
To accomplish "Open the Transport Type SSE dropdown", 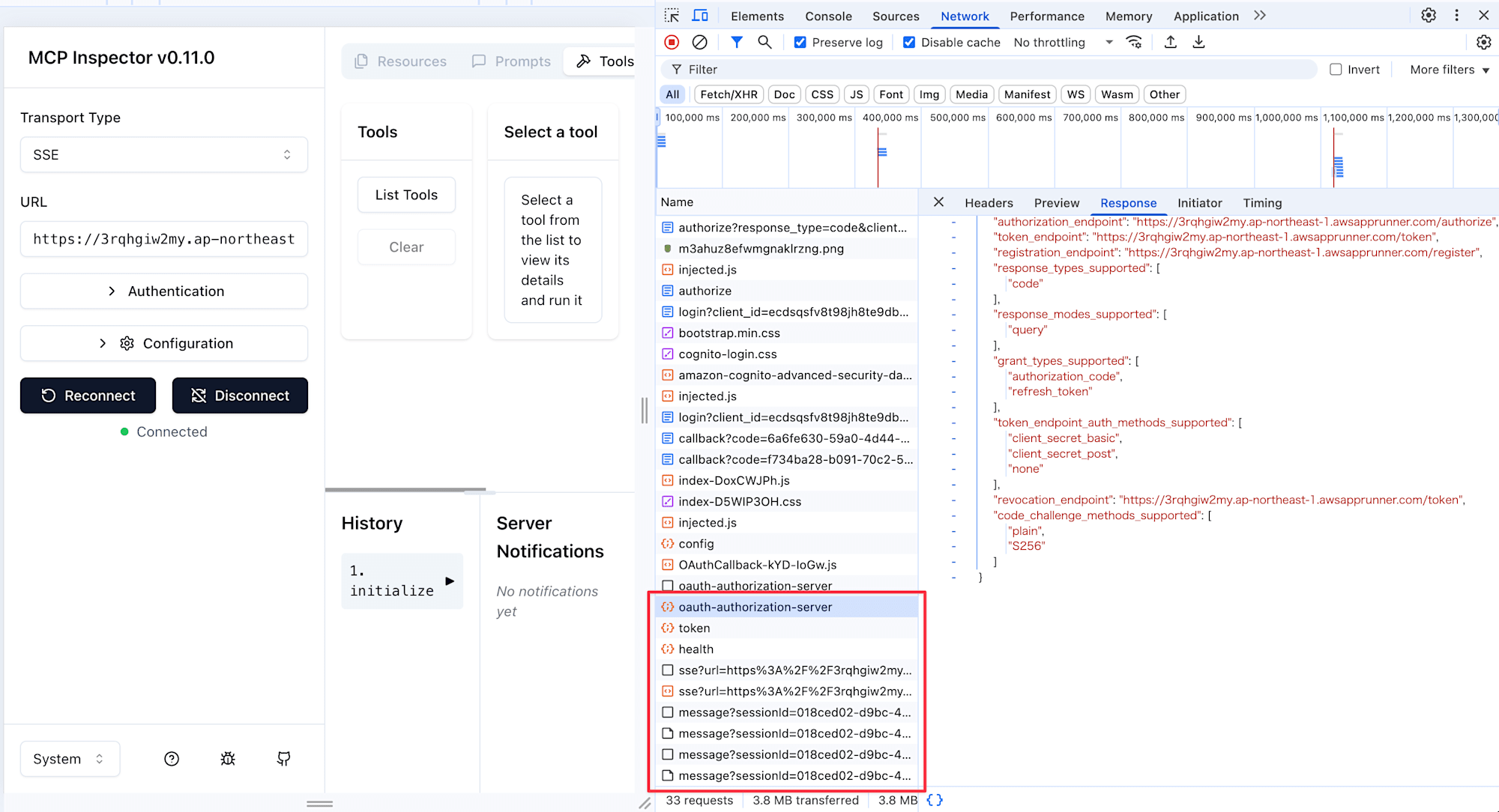I will tap(164, 154).
